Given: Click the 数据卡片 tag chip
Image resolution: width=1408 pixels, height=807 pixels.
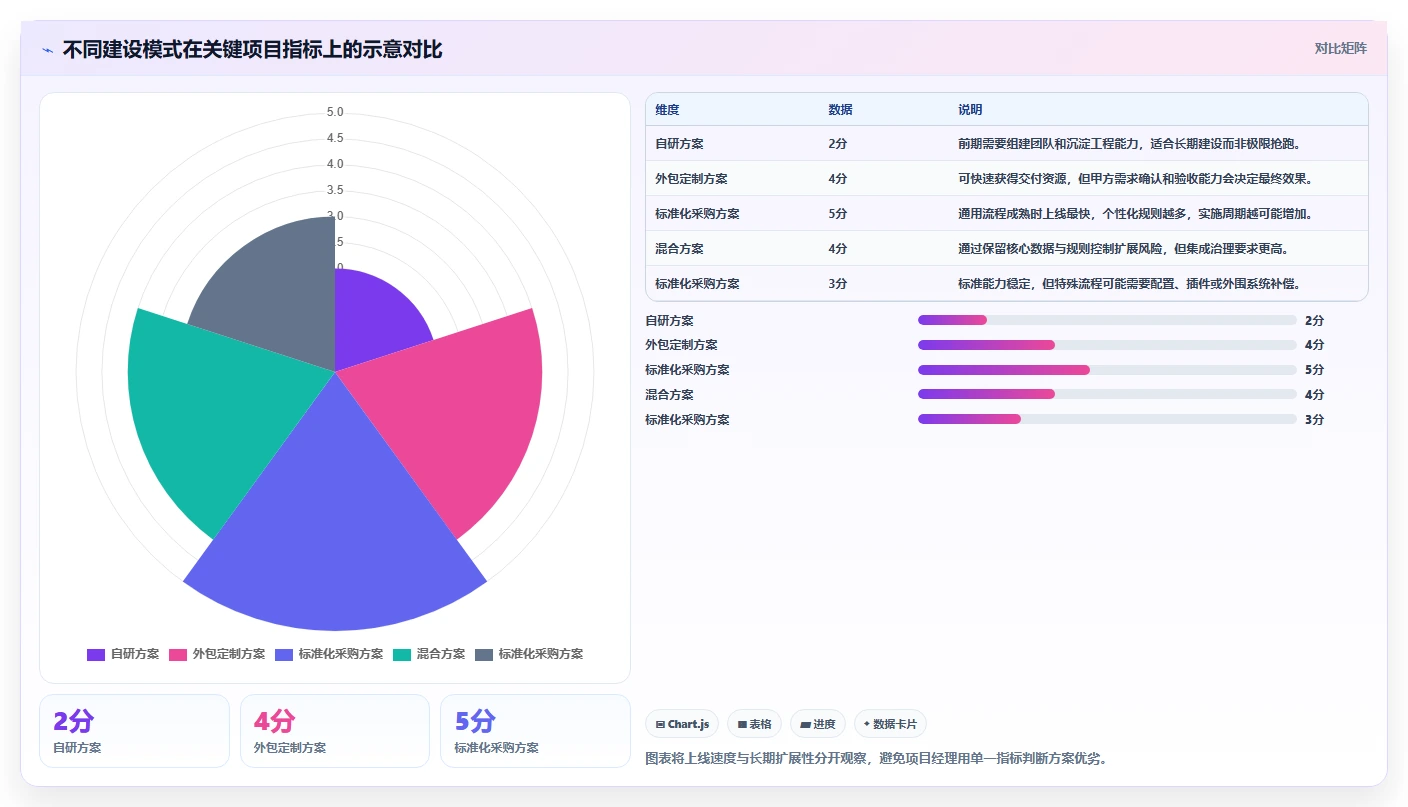Looking at the screenshot, I should pyautogui.click(x=890, y=724).
